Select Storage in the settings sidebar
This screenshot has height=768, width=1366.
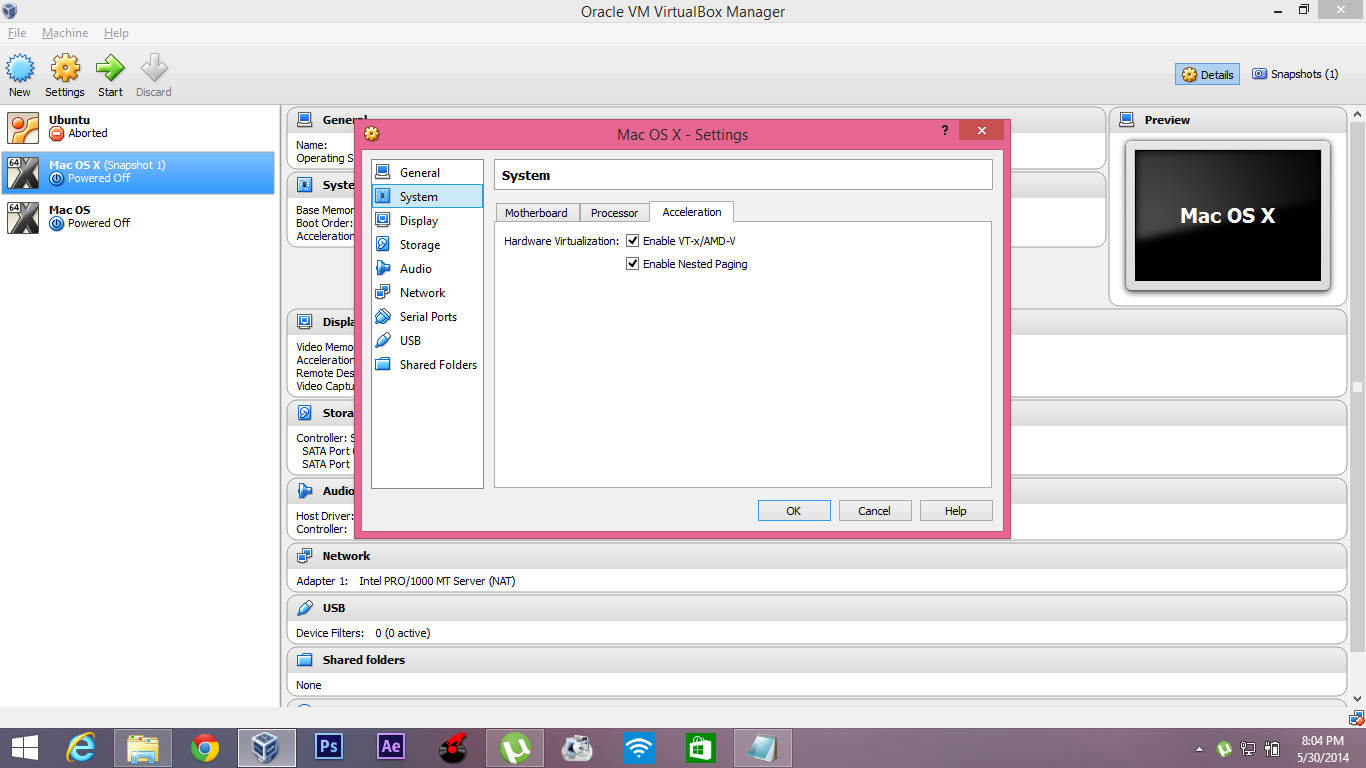427,245
